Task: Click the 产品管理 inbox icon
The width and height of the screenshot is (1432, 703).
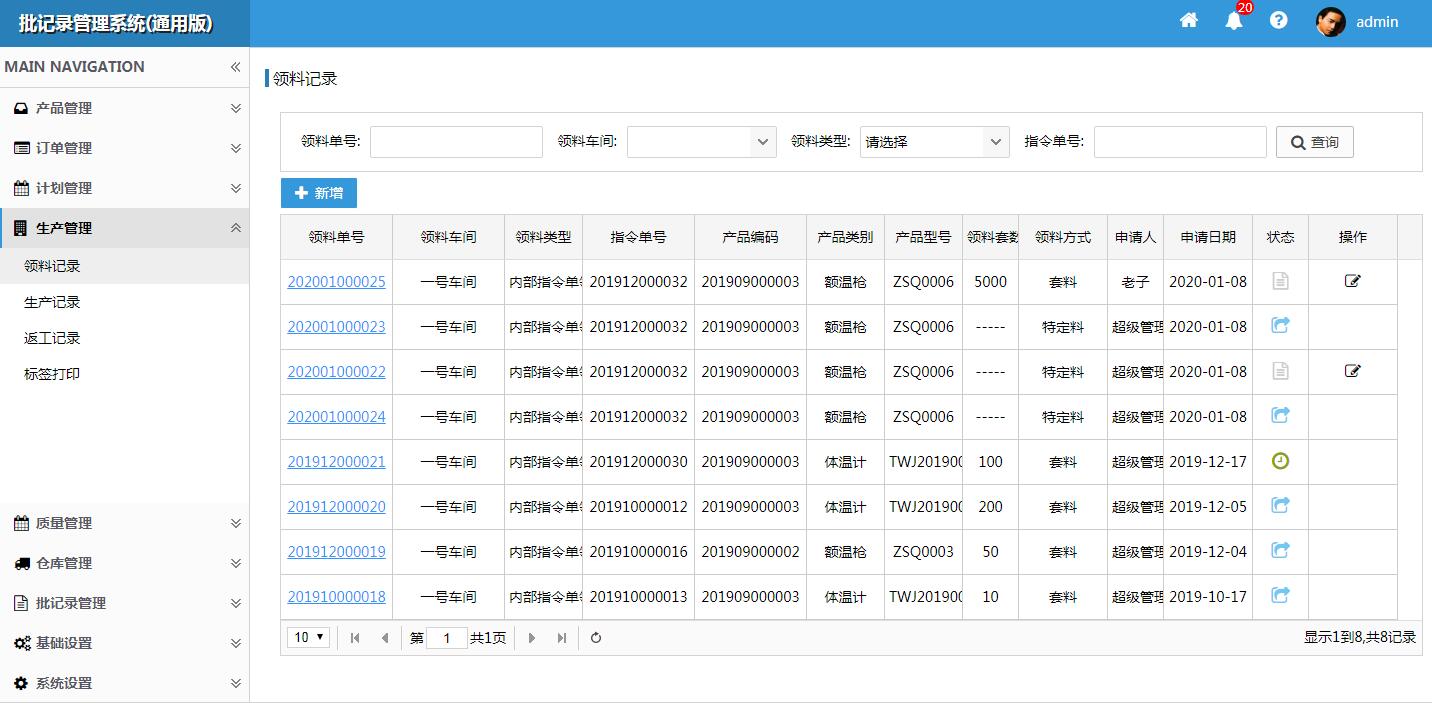Action: tap(21, 108)
